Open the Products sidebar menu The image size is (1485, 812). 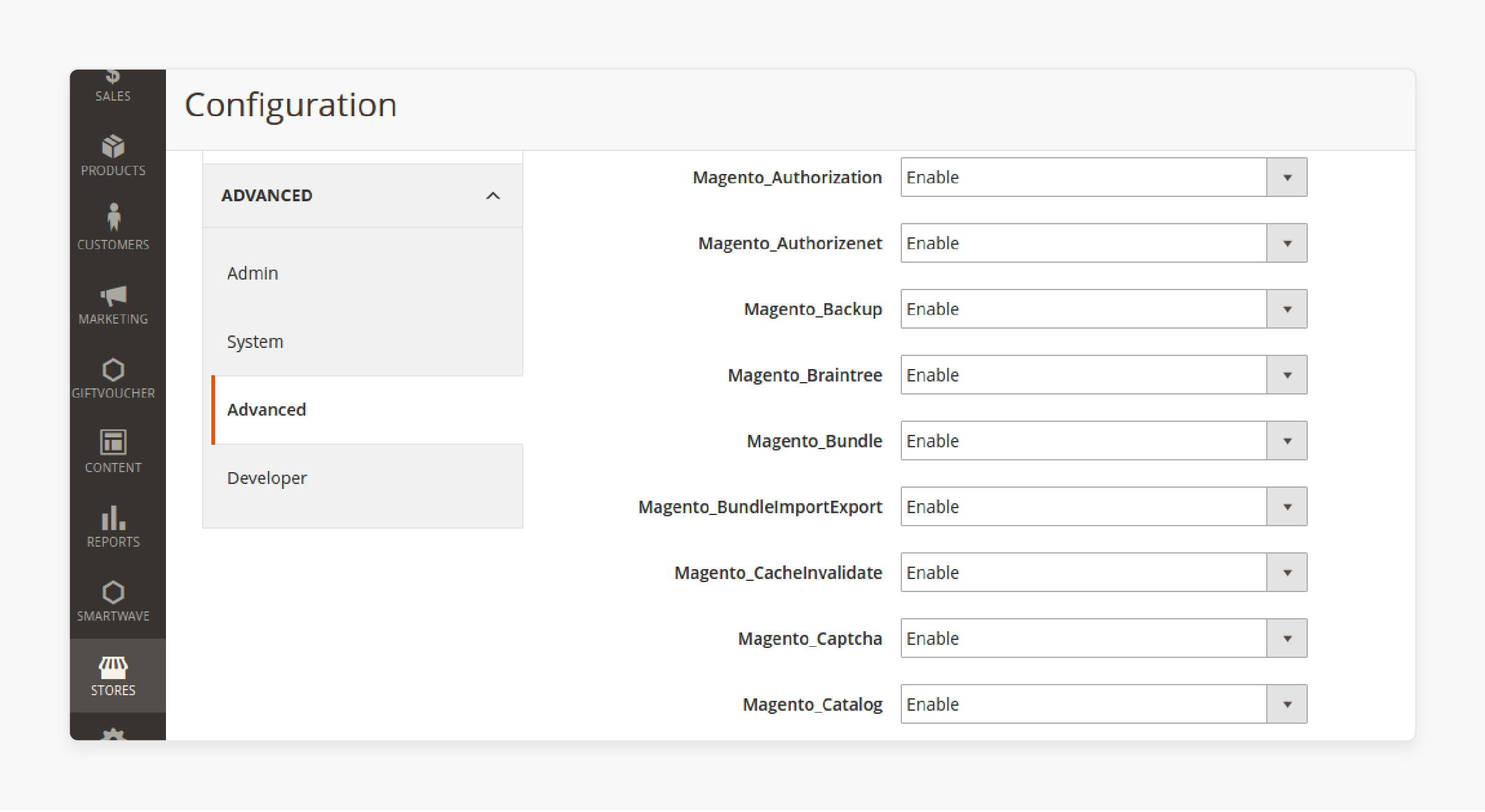pos(113,157)
